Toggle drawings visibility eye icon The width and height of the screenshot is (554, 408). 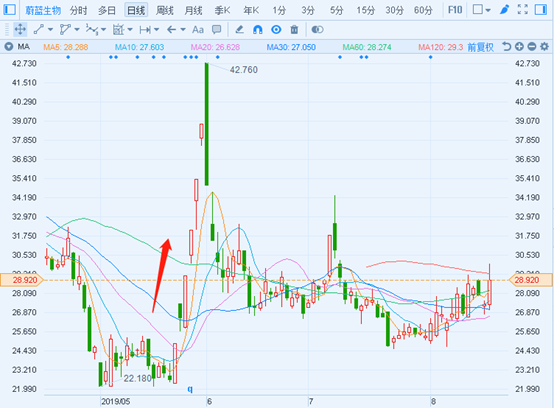pos(276,30)
